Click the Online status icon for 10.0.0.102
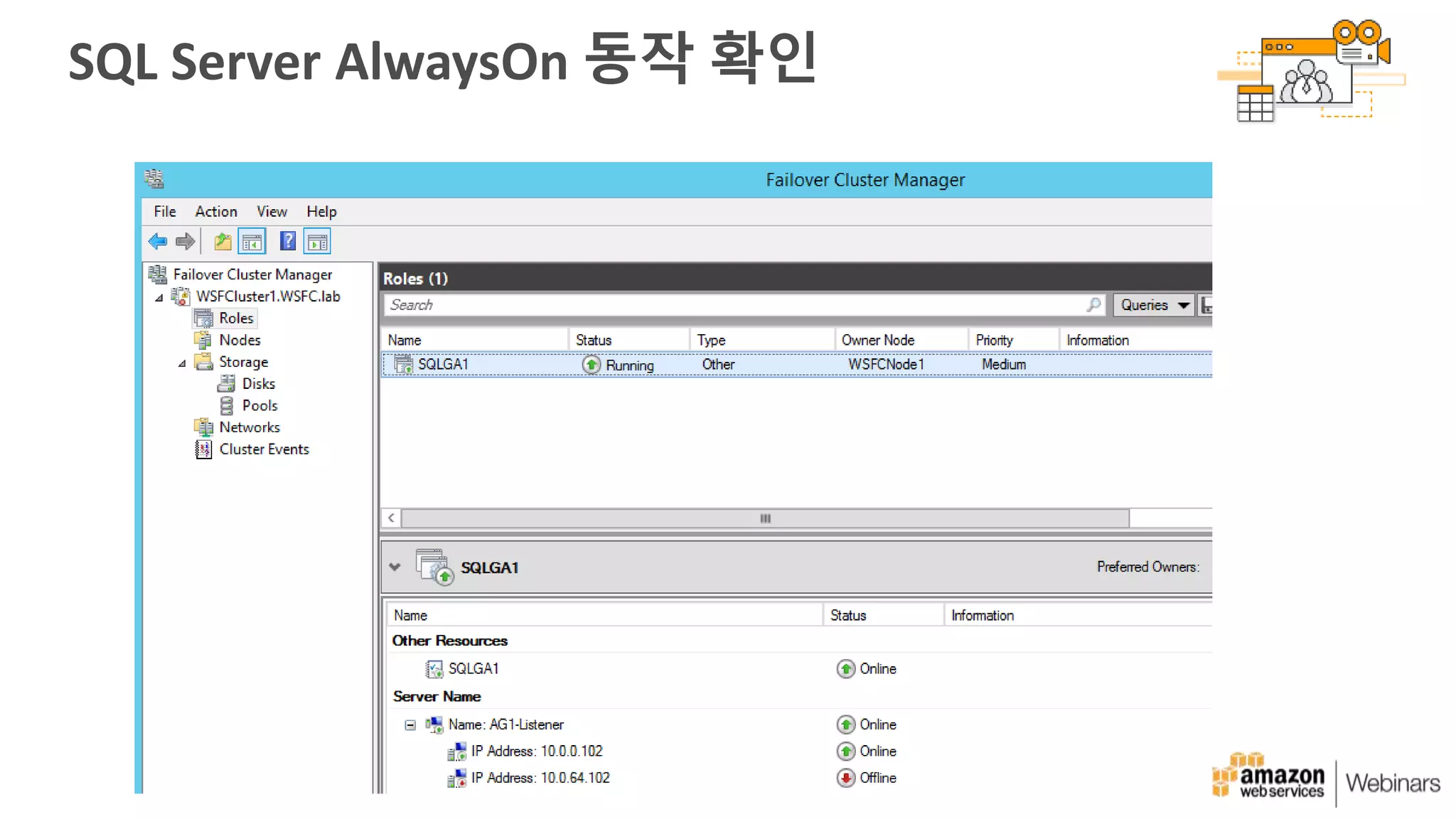The height and width of the screenshot is (819, 1456). coord(845,751)
